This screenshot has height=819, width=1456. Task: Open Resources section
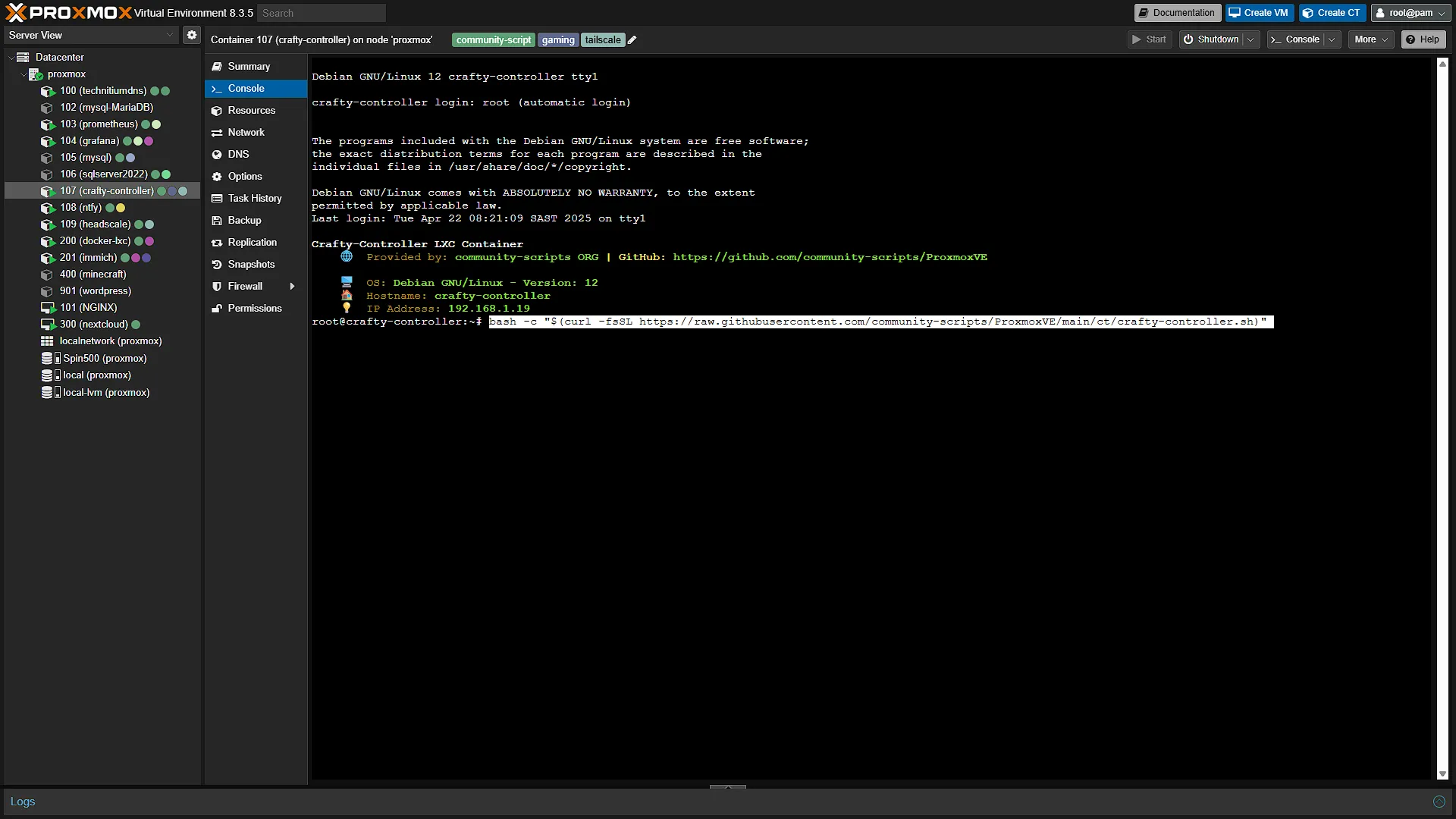click(x=256, y=111)
